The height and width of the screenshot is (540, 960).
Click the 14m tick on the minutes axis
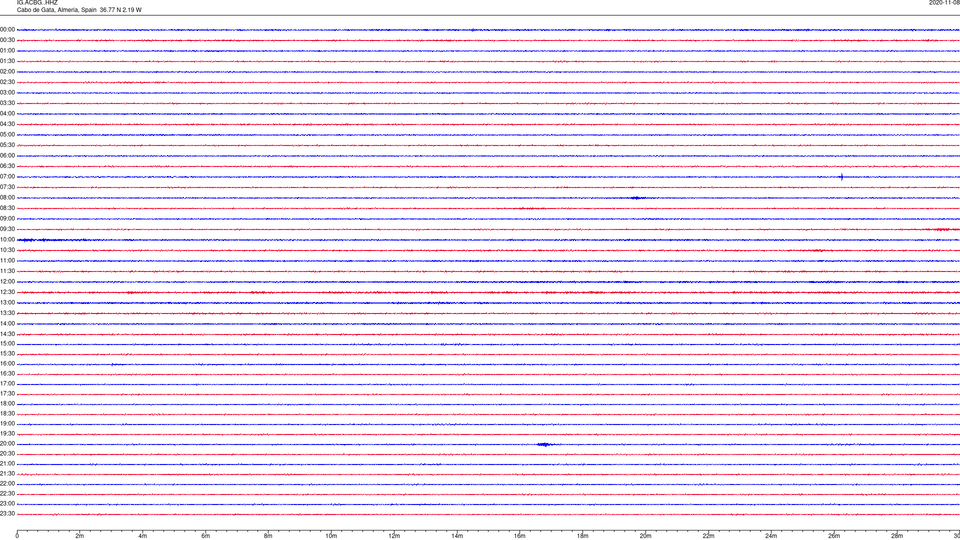(457, 536)
